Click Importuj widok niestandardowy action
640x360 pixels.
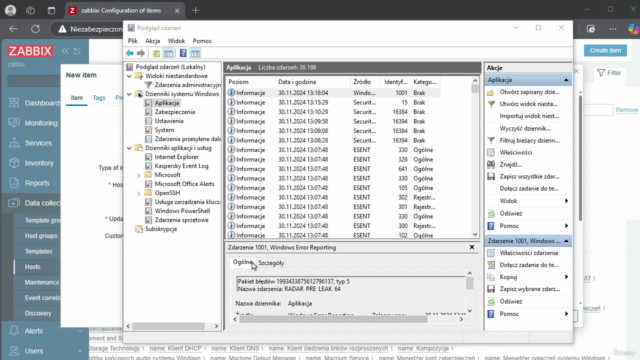tap(529, 116)
